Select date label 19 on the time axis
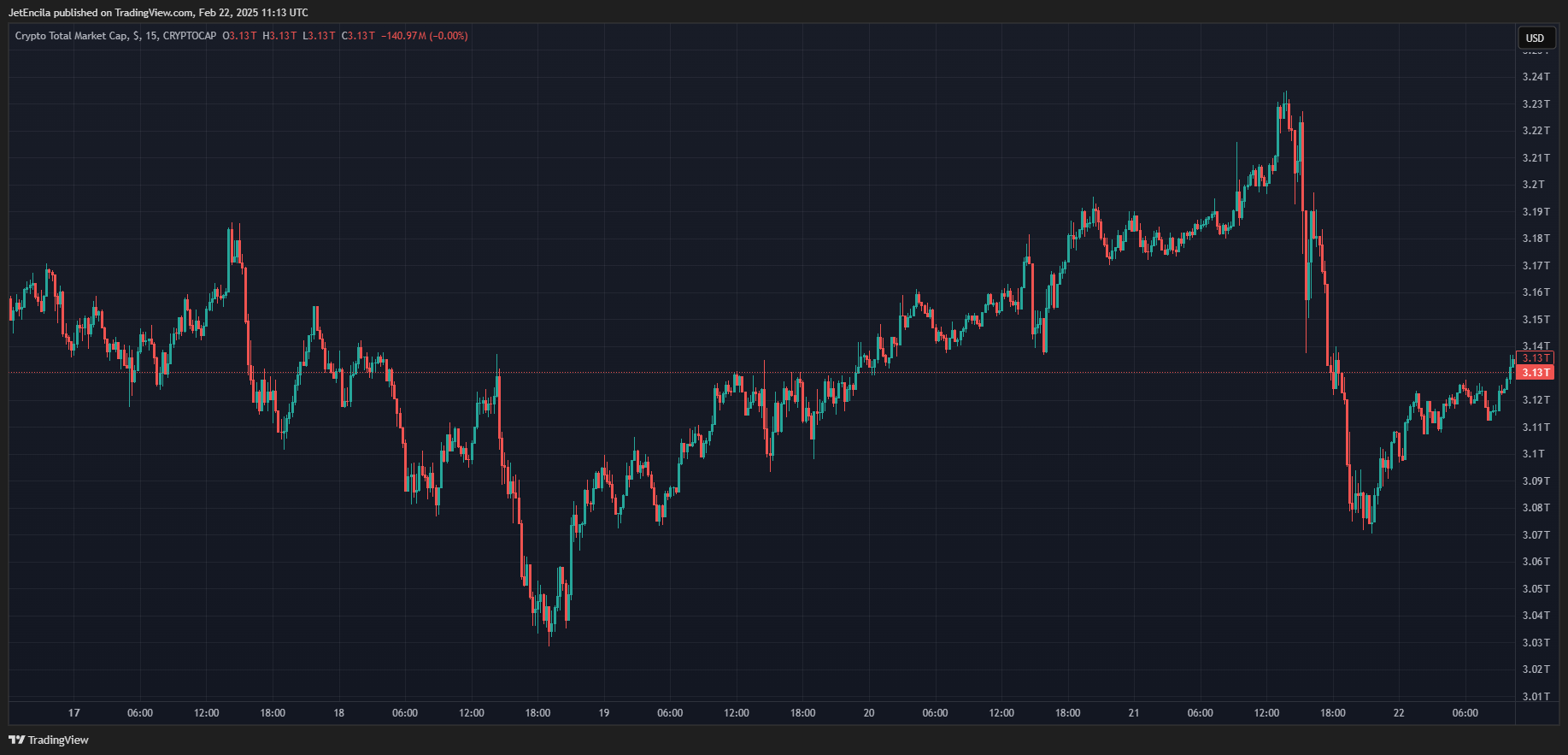Viewport: 1568px width, 755px height. [604, 713]
